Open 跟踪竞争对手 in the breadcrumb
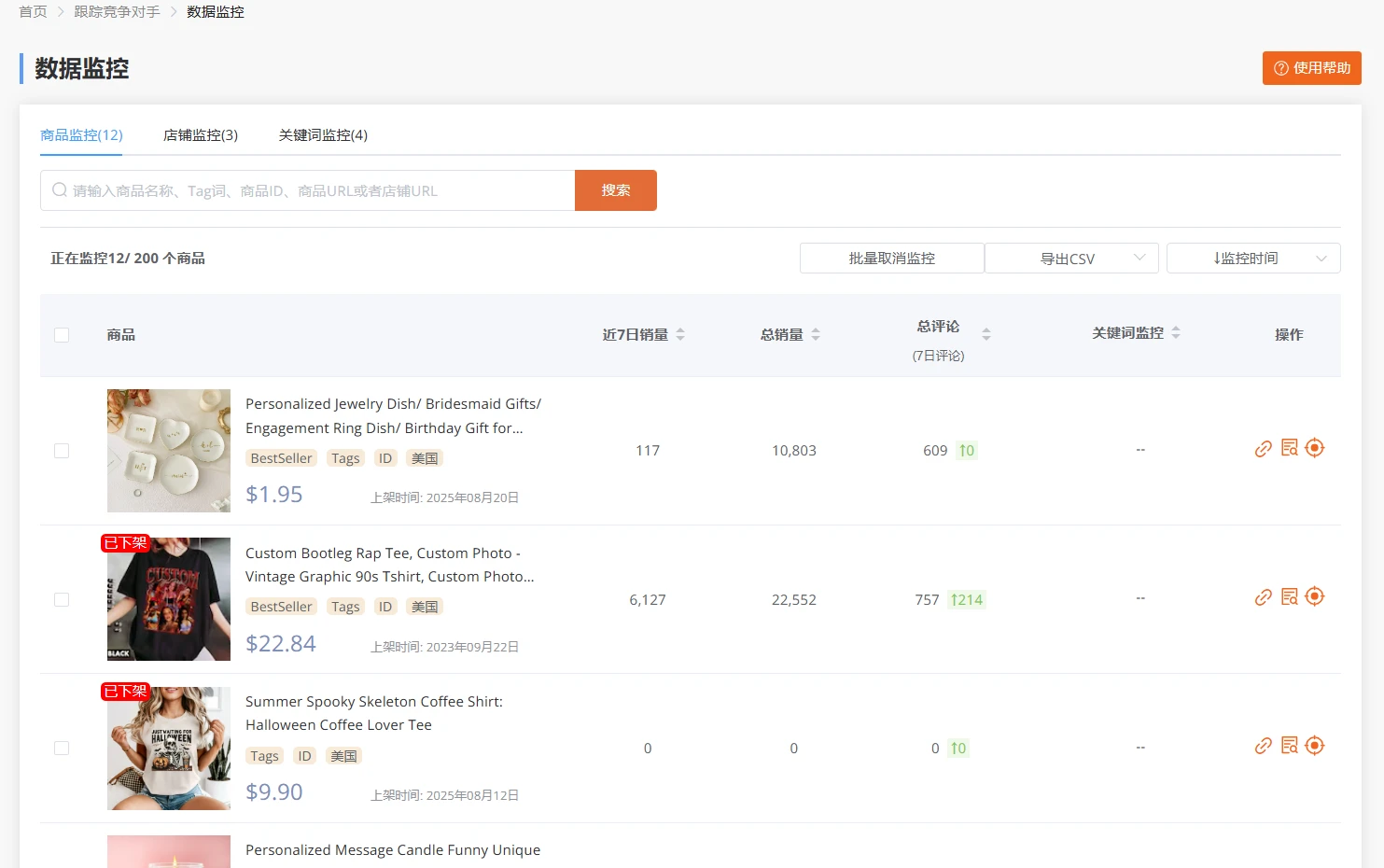The width and height of the screenshot is (1384, 868). pos(117,12)
